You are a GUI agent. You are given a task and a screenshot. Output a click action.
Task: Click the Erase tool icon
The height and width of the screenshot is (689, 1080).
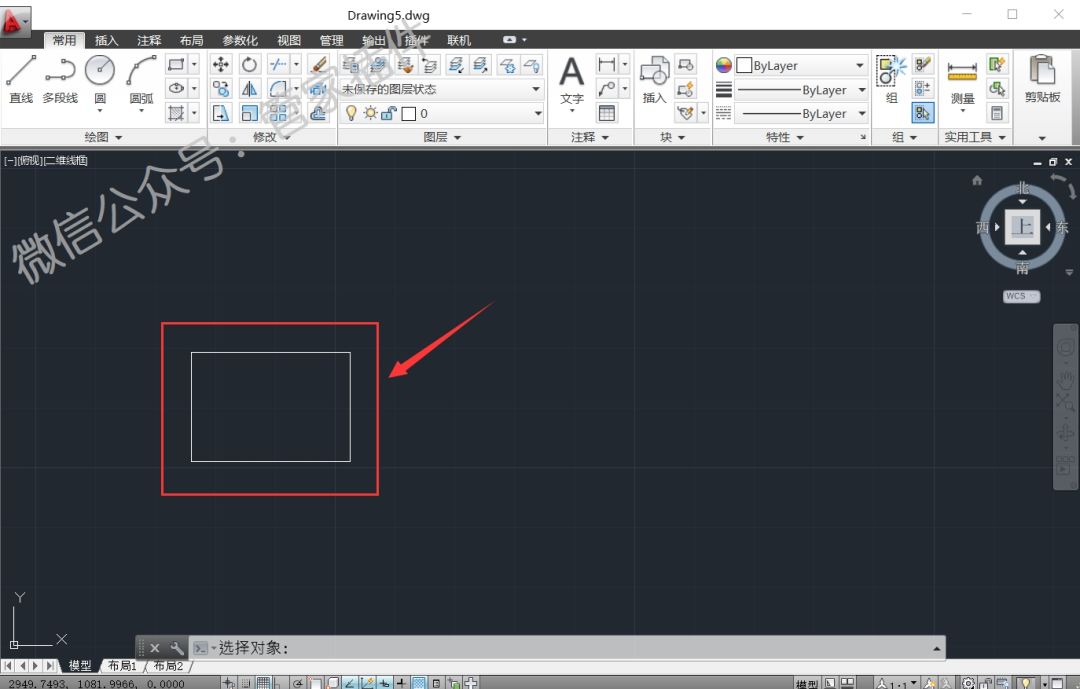[318, 65]
